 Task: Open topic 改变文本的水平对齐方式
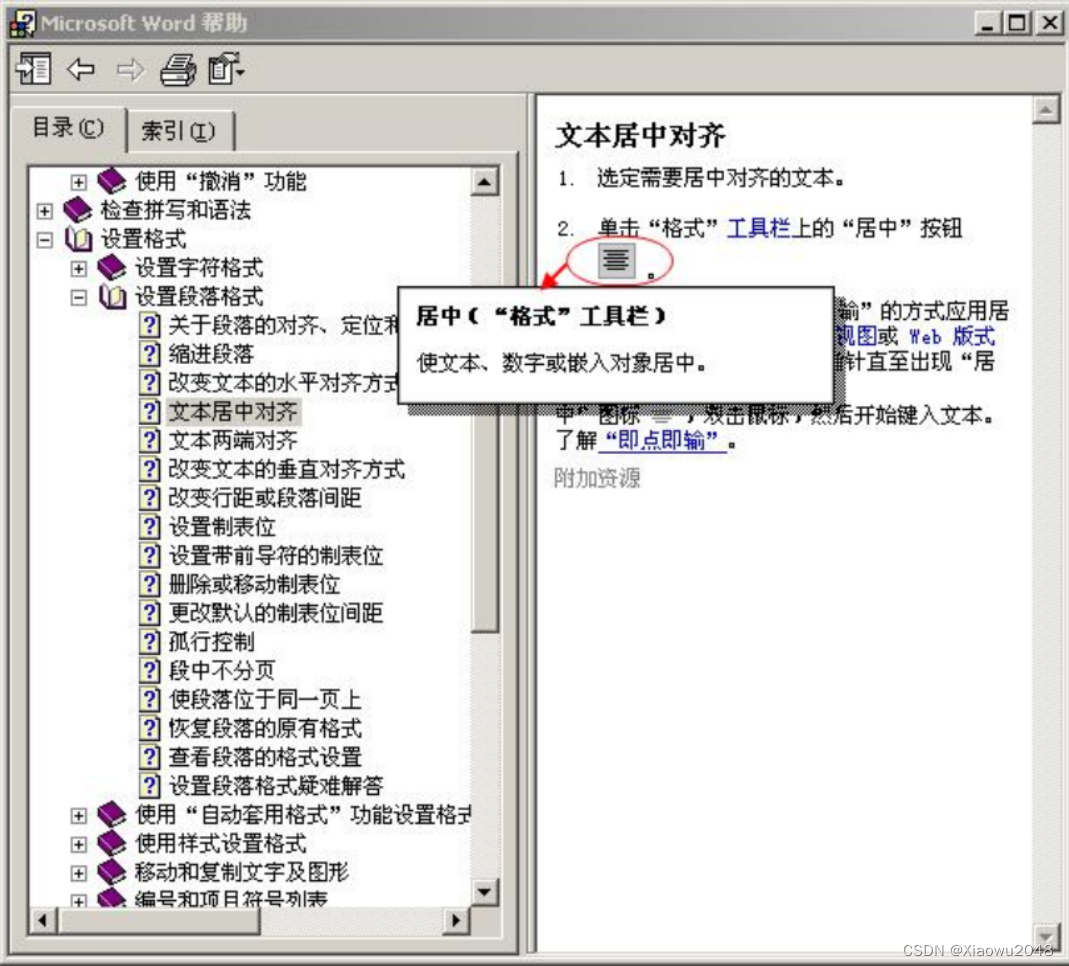point(283,382)
